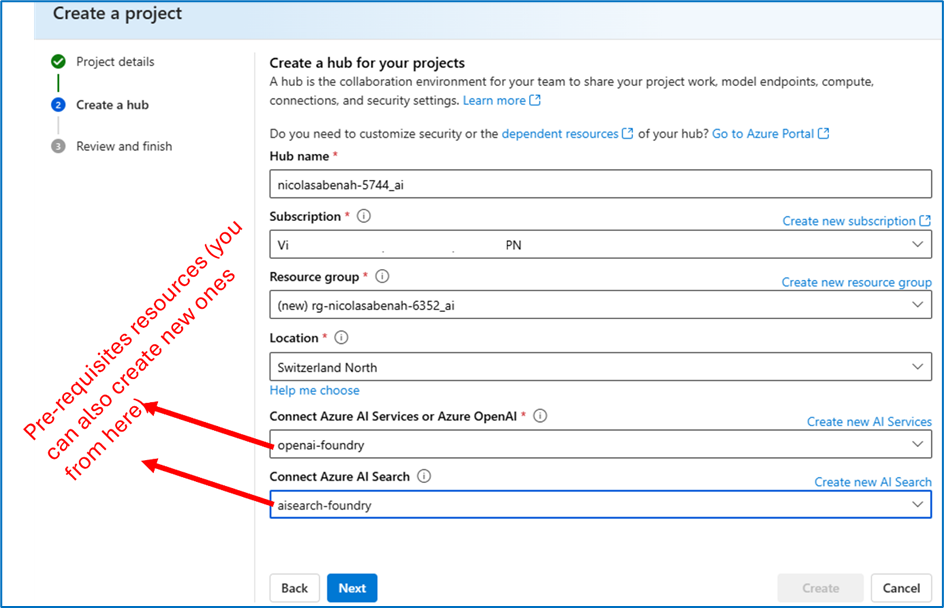Viewport: 944px width, 608px height.
Task: Click info icon beside Connect Azure AI Services
Action: tap(540, 416)
